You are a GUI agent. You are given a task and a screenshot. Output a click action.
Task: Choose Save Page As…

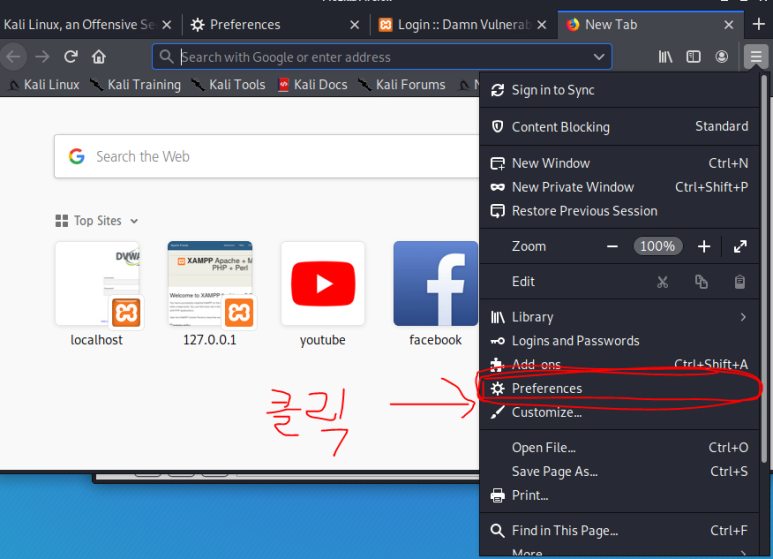click(619, 471)
